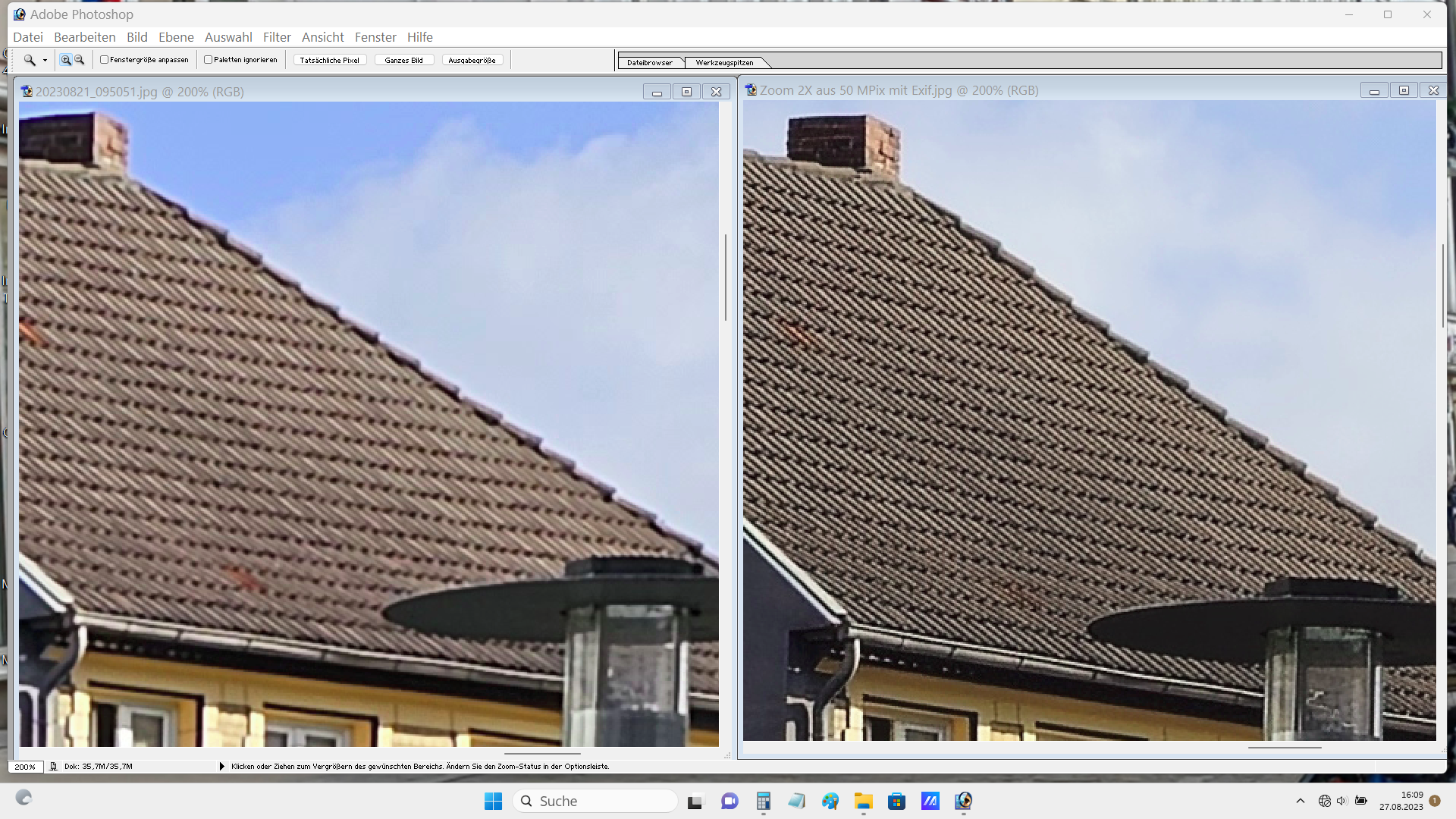
Task: Click the Adobe Photoshop title bar icon
Action: (x=19, y=14)
